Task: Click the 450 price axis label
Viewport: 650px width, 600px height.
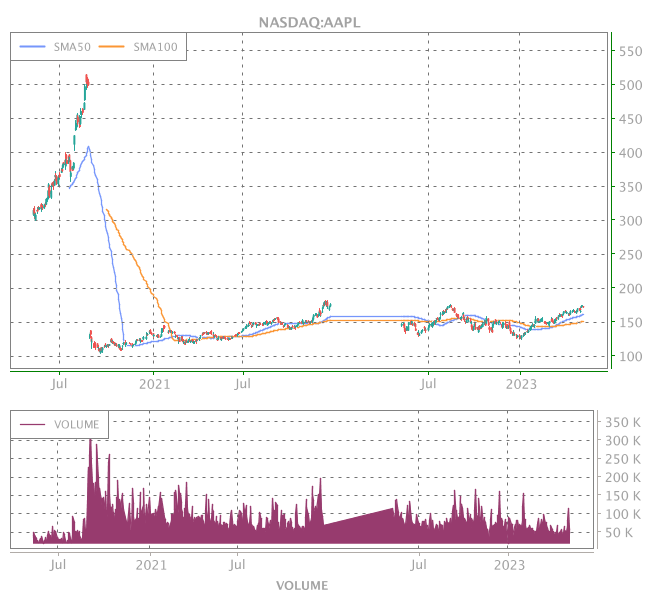Action: tap(631, 119)
